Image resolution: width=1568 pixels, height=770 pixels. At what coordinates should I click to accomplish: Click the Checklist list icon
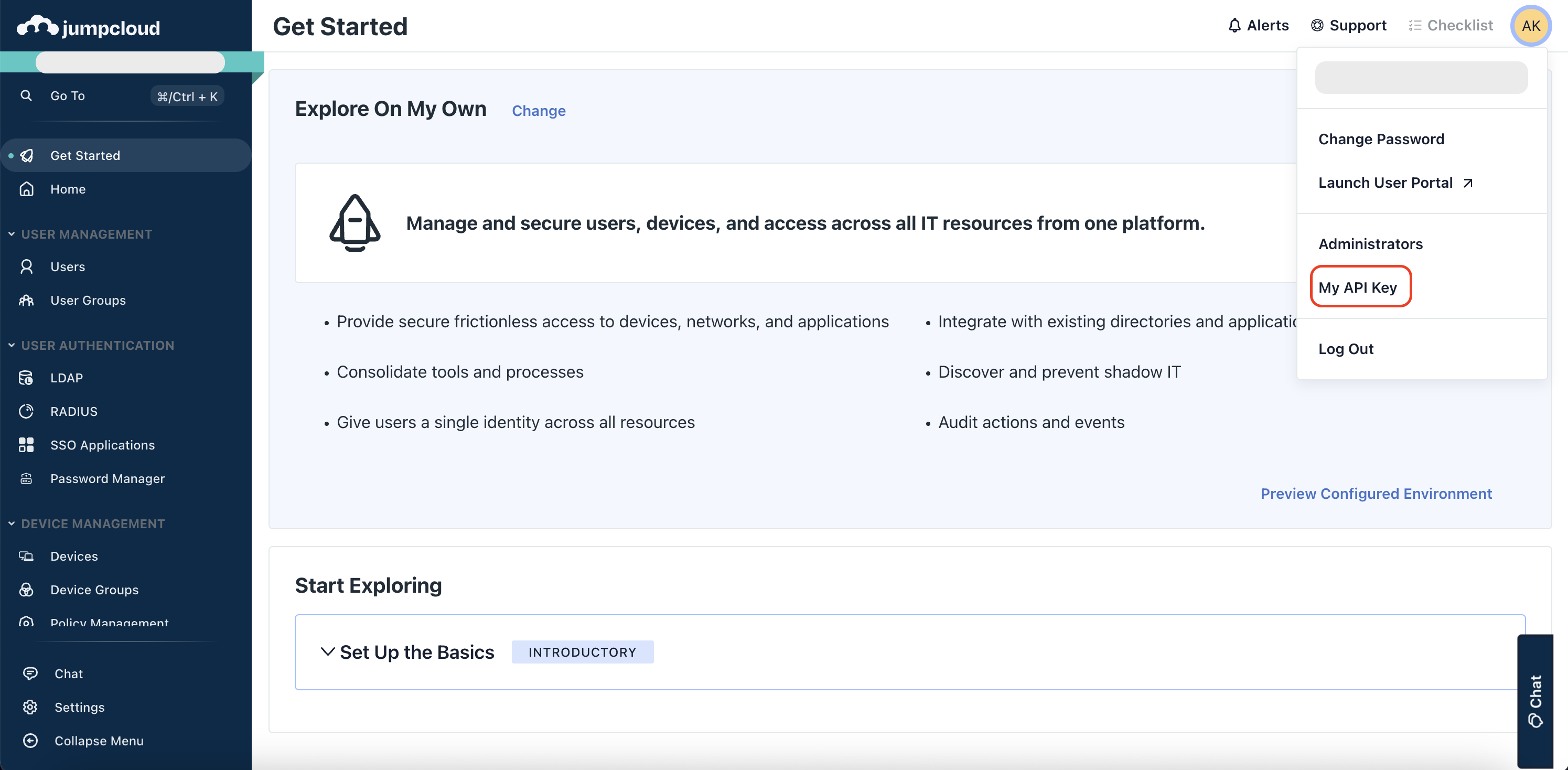pos(1415,25)
